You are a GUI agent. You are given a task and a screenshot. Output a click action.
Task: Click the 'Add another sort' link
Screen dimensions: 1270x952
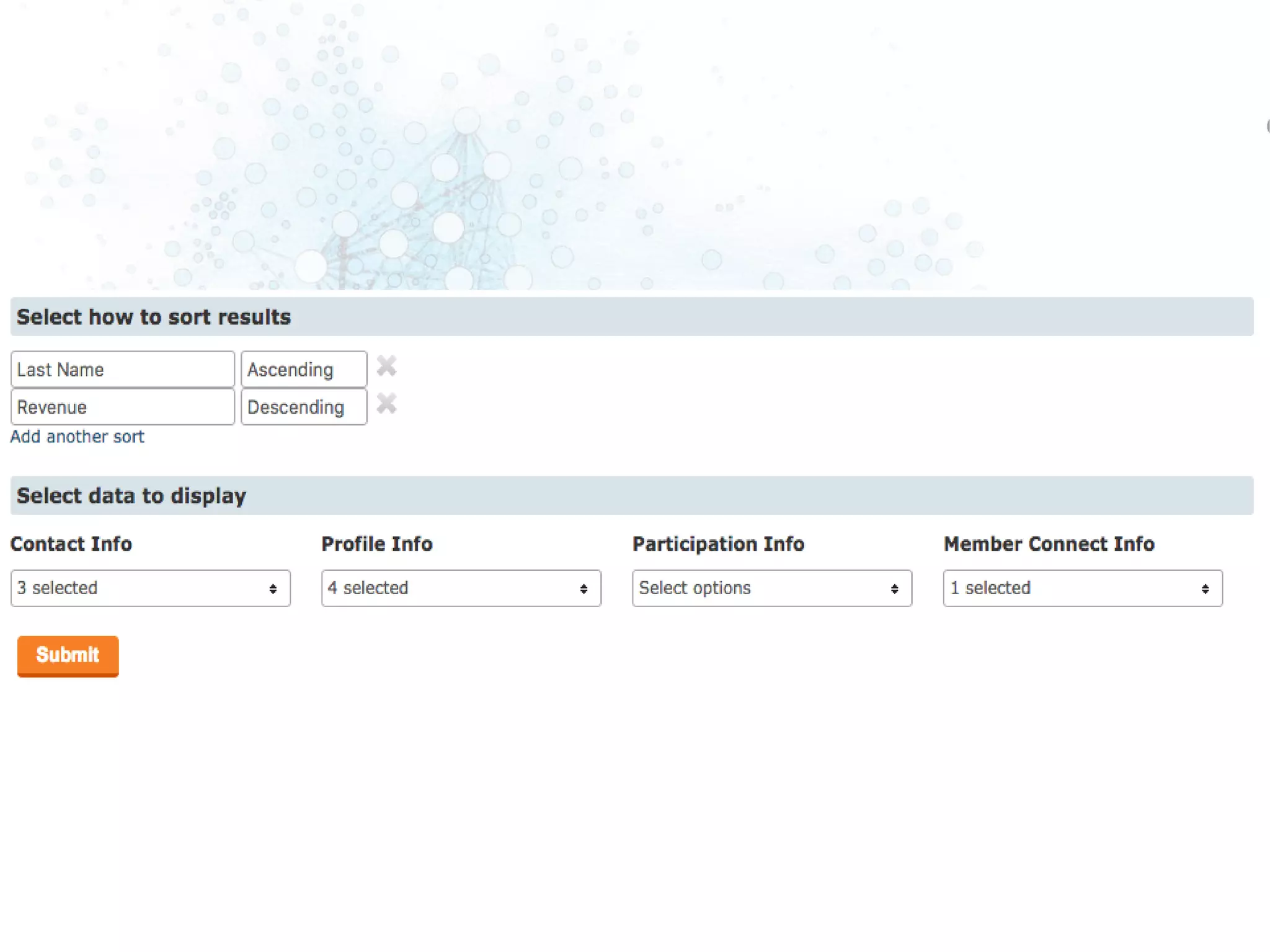point(78,437)
